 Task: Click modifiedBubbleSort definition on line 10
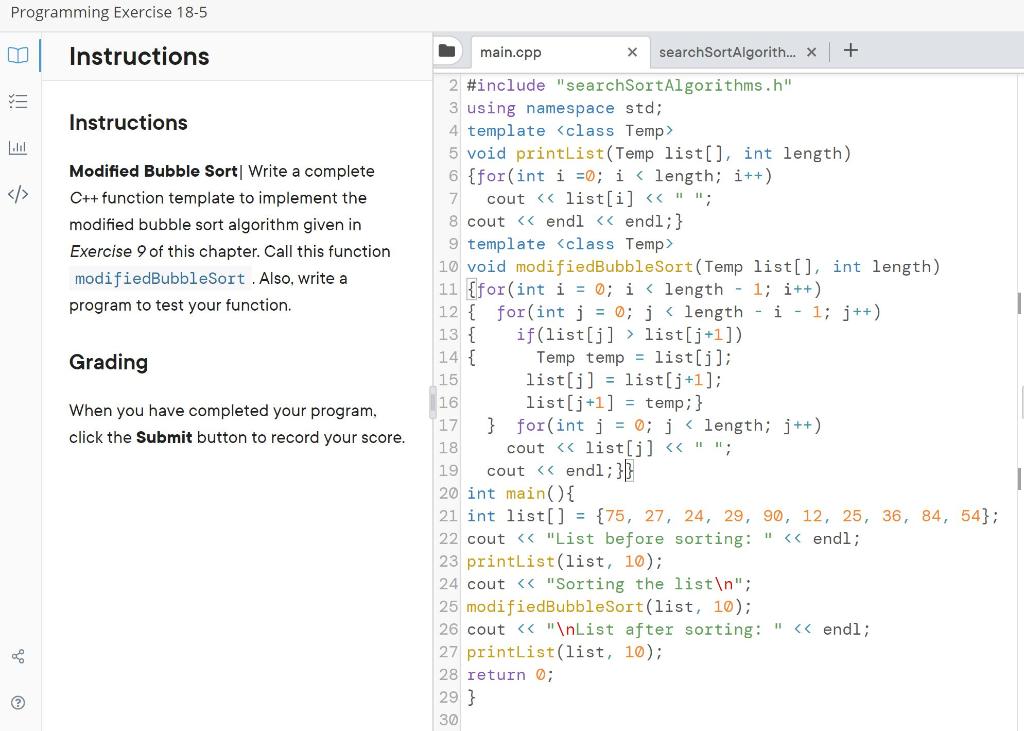605,267
